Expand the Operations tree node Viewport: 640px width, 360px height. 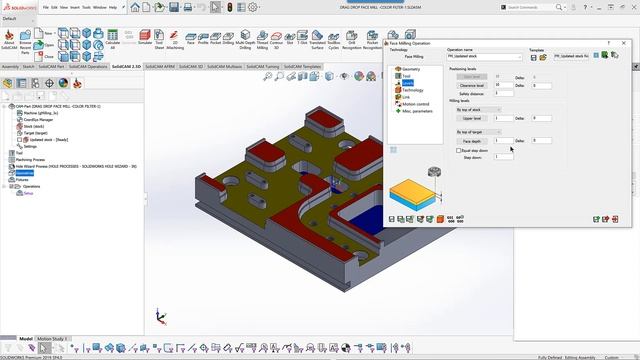coord(4,186)
